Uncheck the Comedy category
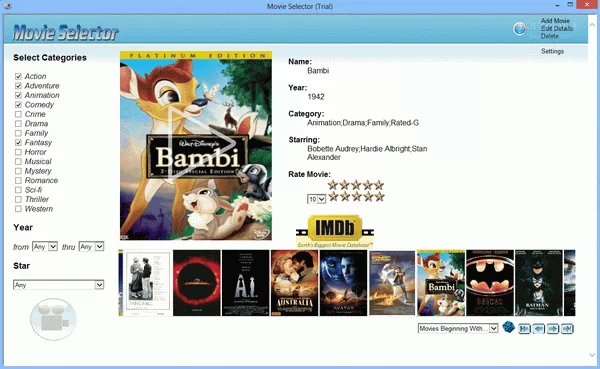The image size is (600, 369). click(18, 105)
